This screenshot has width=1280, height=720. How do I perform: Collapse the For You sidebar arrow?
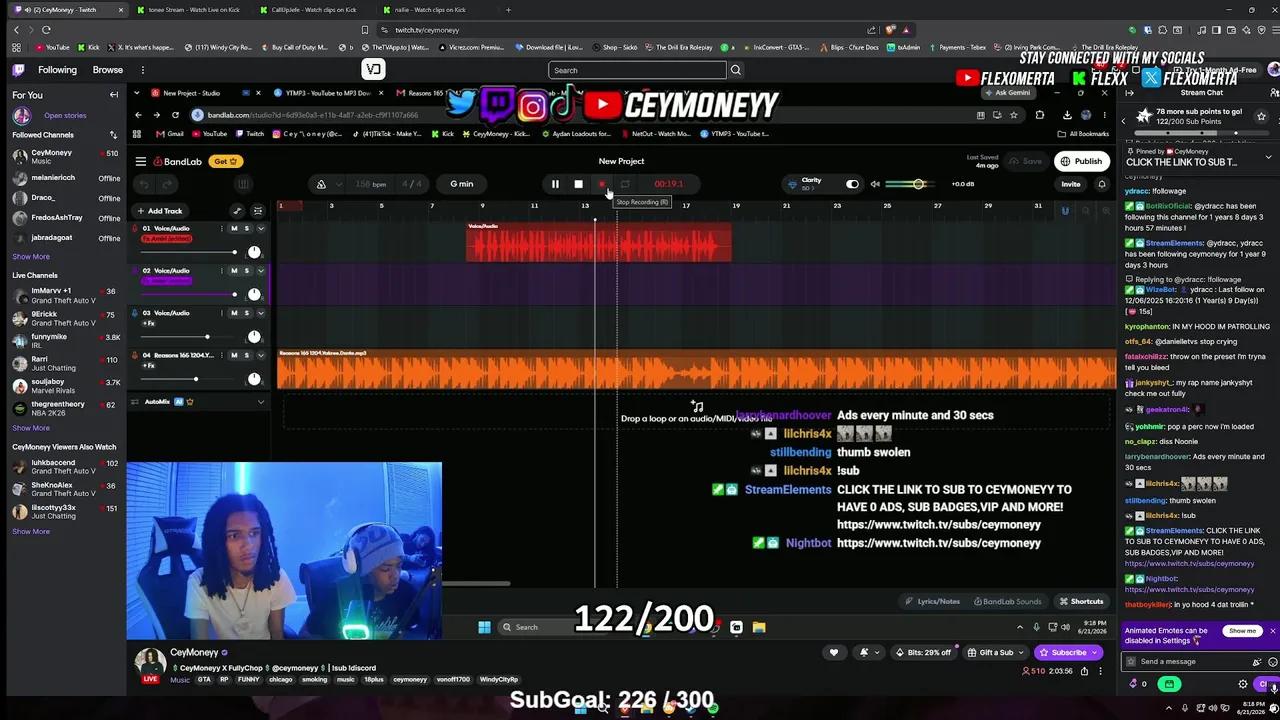(x=114, y=95)
